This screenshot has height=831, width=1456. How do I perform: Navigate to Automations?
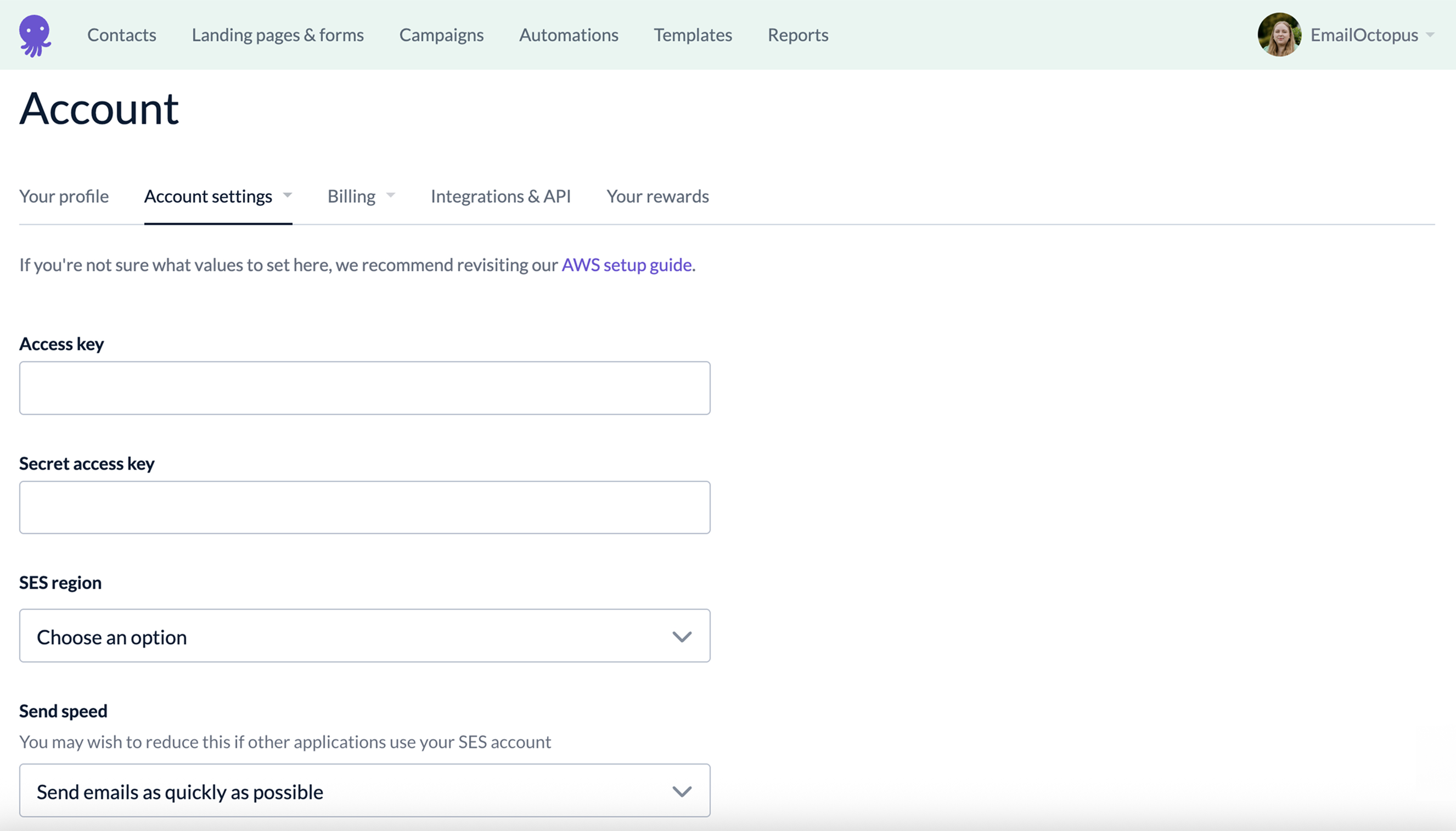(x=568, y=35)
